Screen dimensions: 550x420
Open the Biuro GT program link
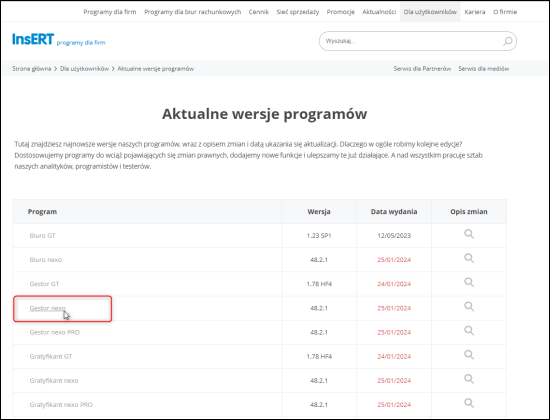pyautogui.click(x=42, y=236)
